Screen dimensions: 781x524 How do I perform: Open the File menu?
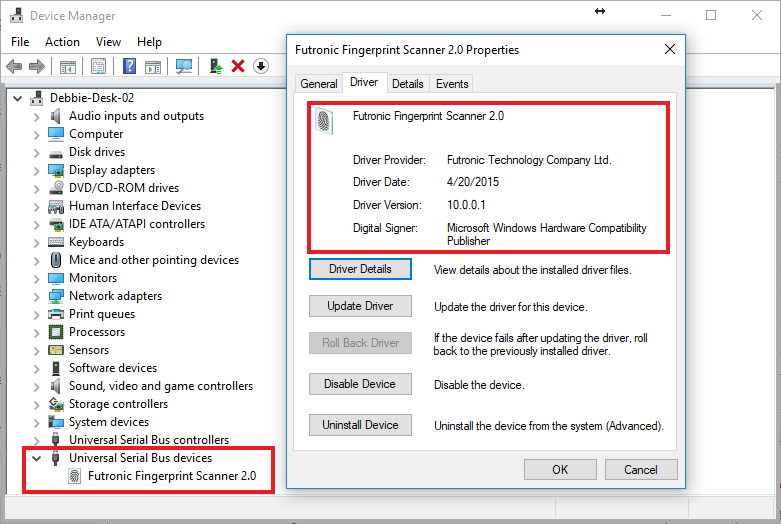click(x=20, y=42)
